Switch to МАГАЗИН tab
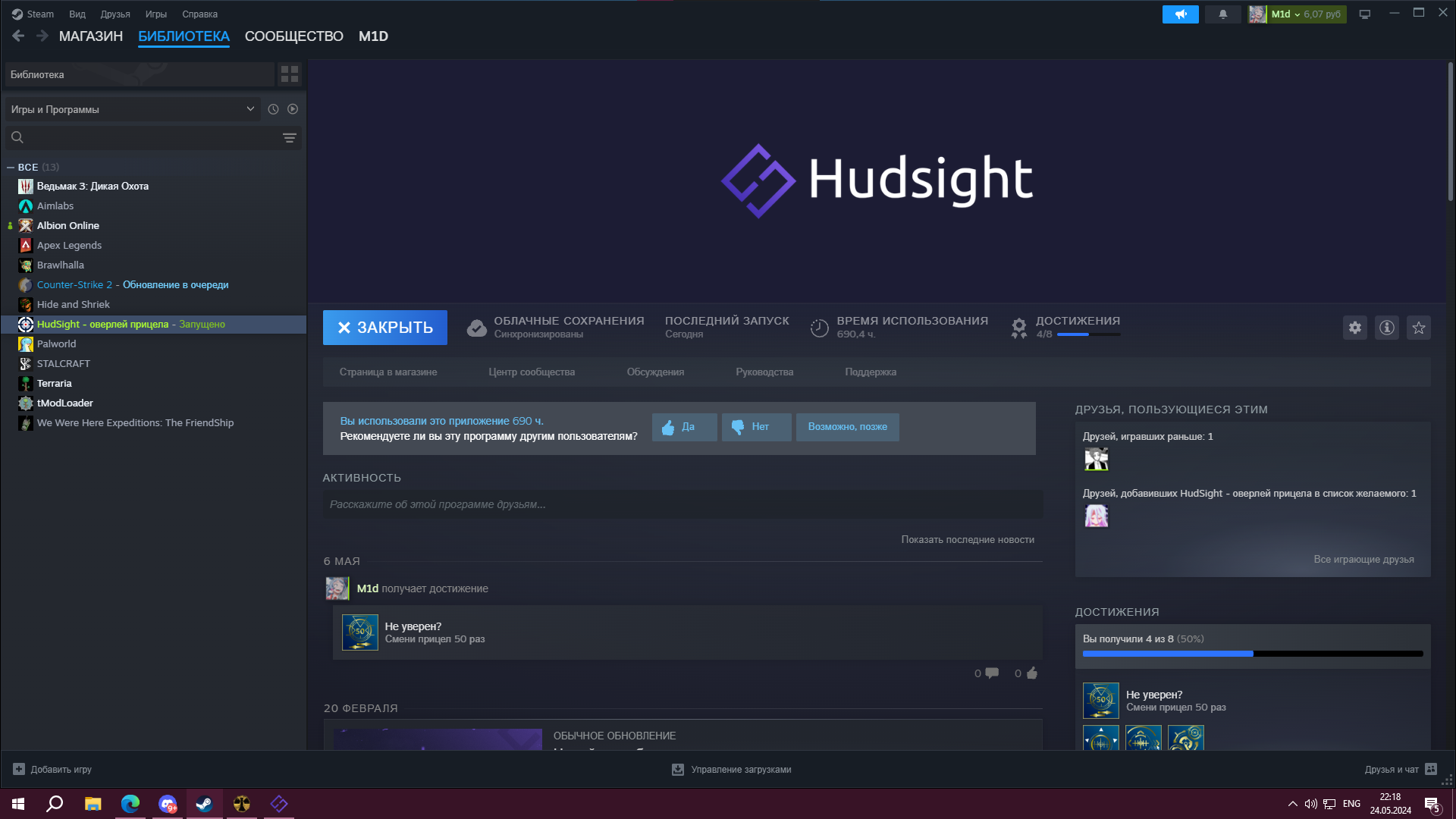The height and width of the screenshot is (819, 1456). tap(91, 36)
